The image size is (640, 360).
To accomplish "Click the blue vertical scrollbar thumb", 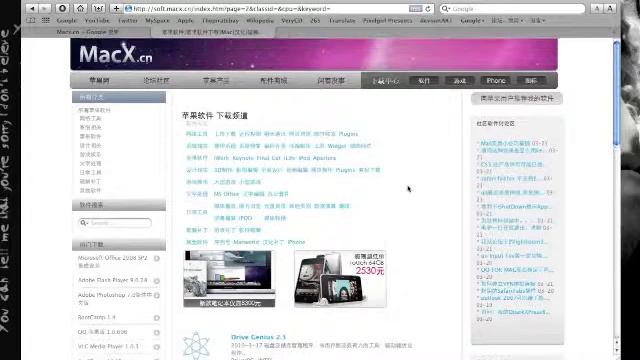I will click(616, 93).
